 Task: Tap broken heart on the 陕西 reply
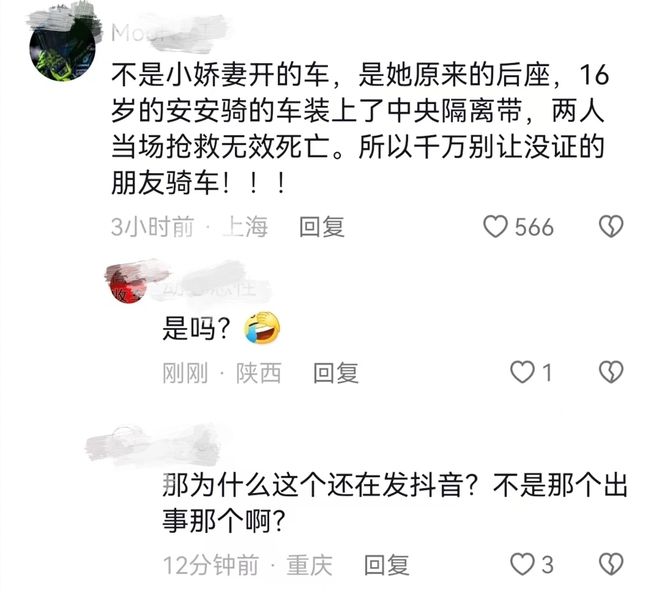click(x=611, y=373)
